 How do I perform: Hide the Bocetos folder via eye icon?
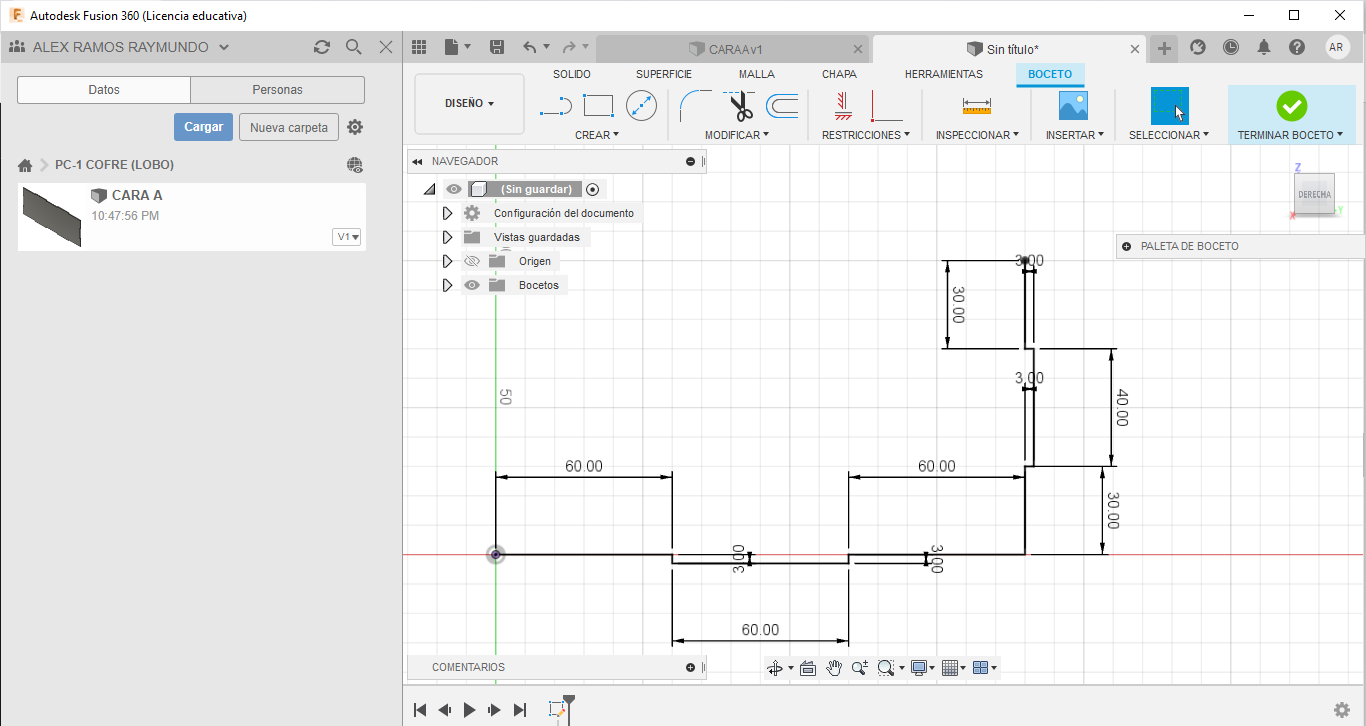pos(472,285)
